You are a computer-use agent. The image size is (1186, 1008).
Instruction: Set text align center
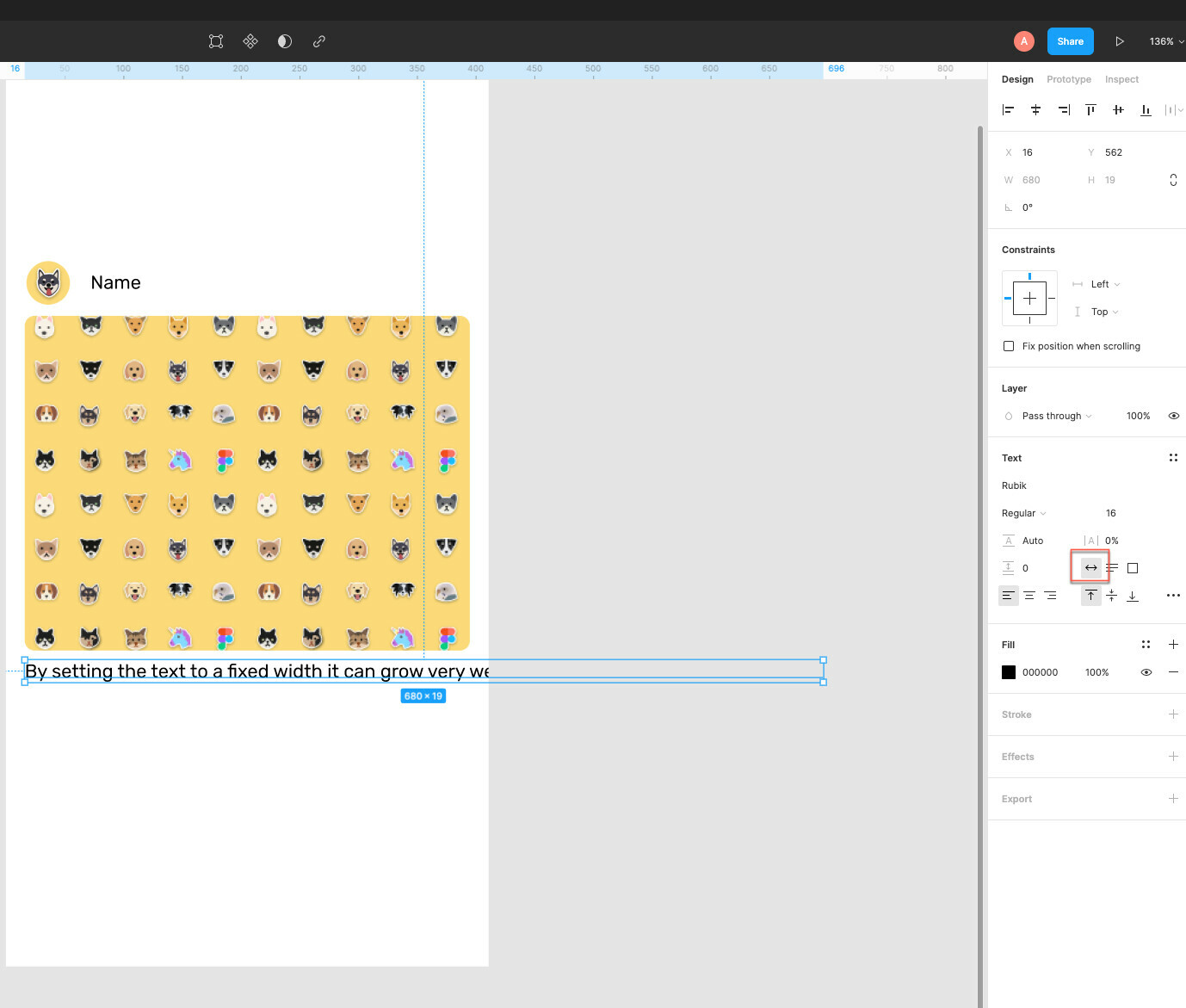1029,596
